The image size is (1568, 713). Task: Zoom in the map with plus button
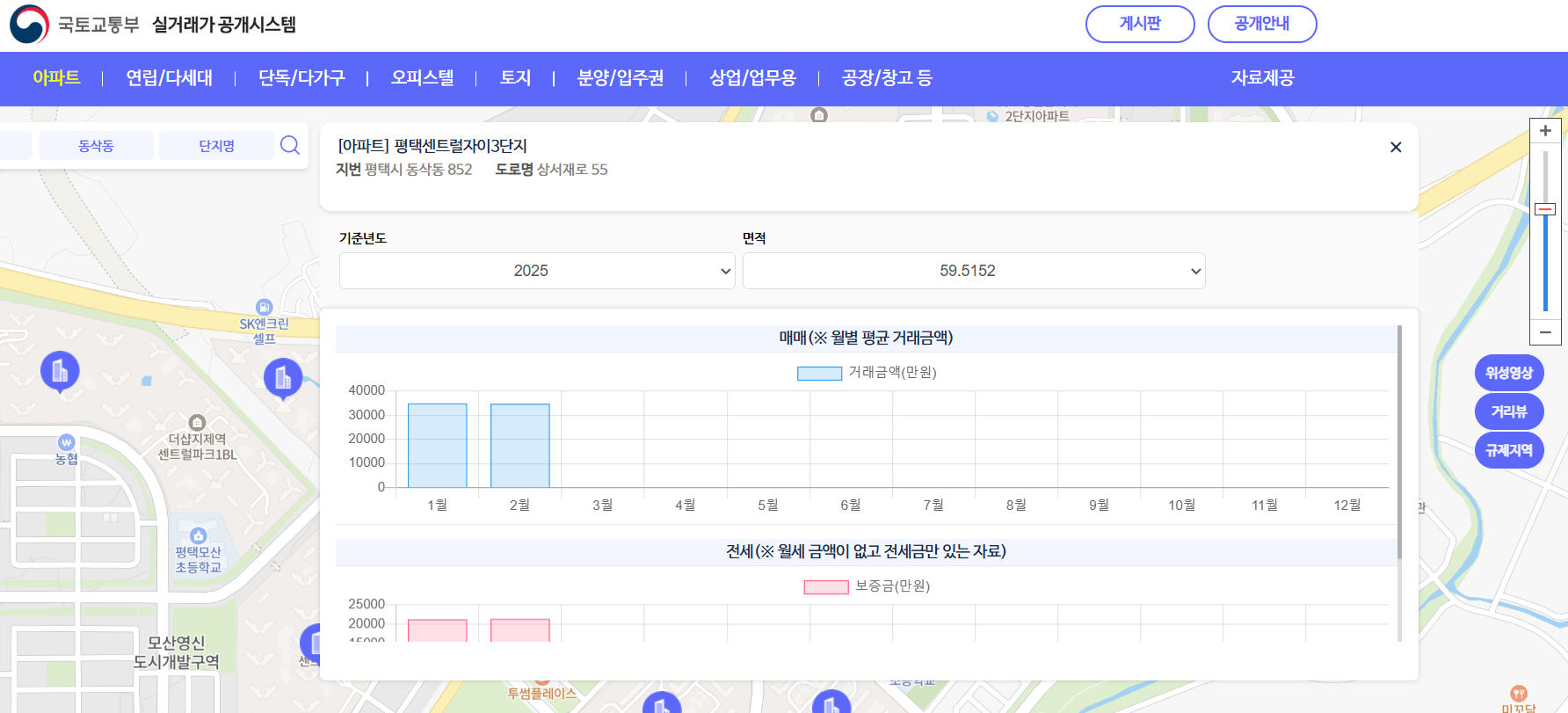pos(1545,131)
